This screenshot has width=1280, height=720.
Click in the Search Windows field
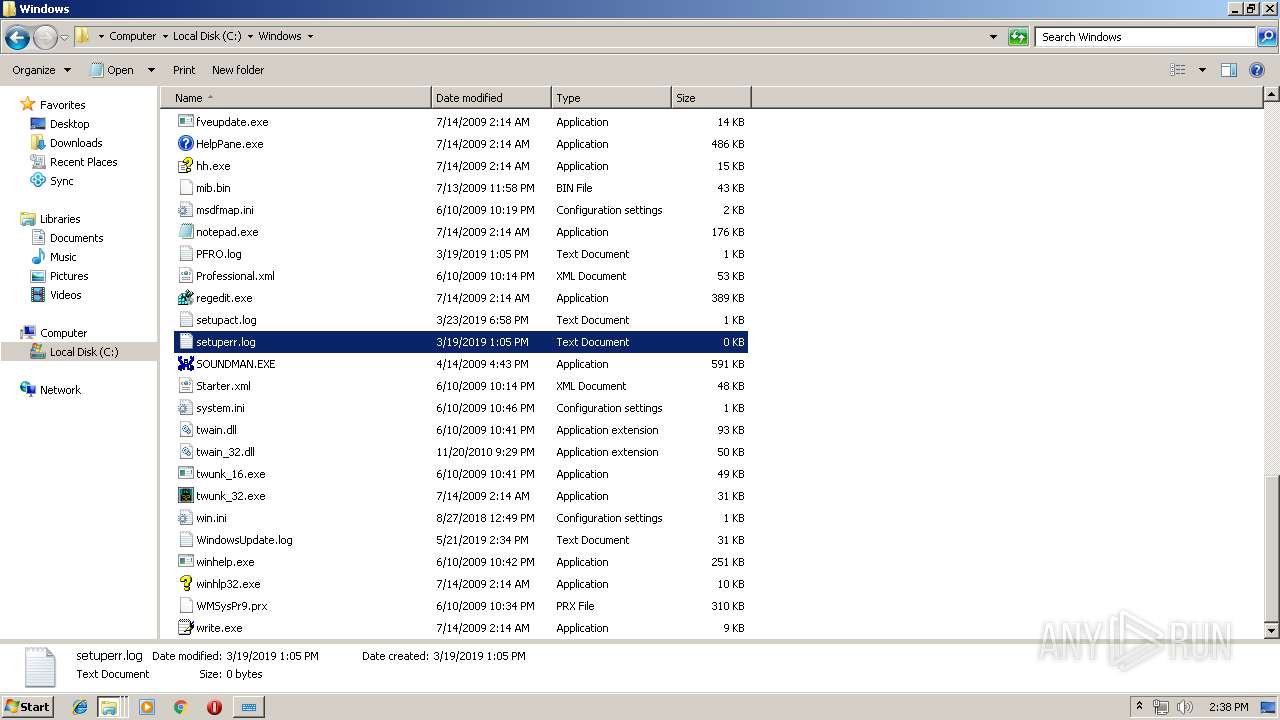pyautogui.click(x=1146, y=37)
